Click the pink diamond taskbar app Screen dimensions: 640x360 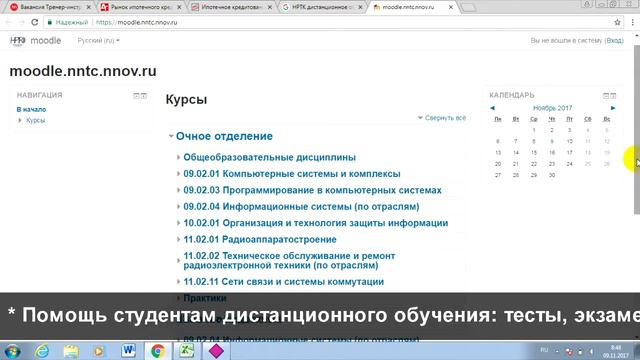coord(216,351)
